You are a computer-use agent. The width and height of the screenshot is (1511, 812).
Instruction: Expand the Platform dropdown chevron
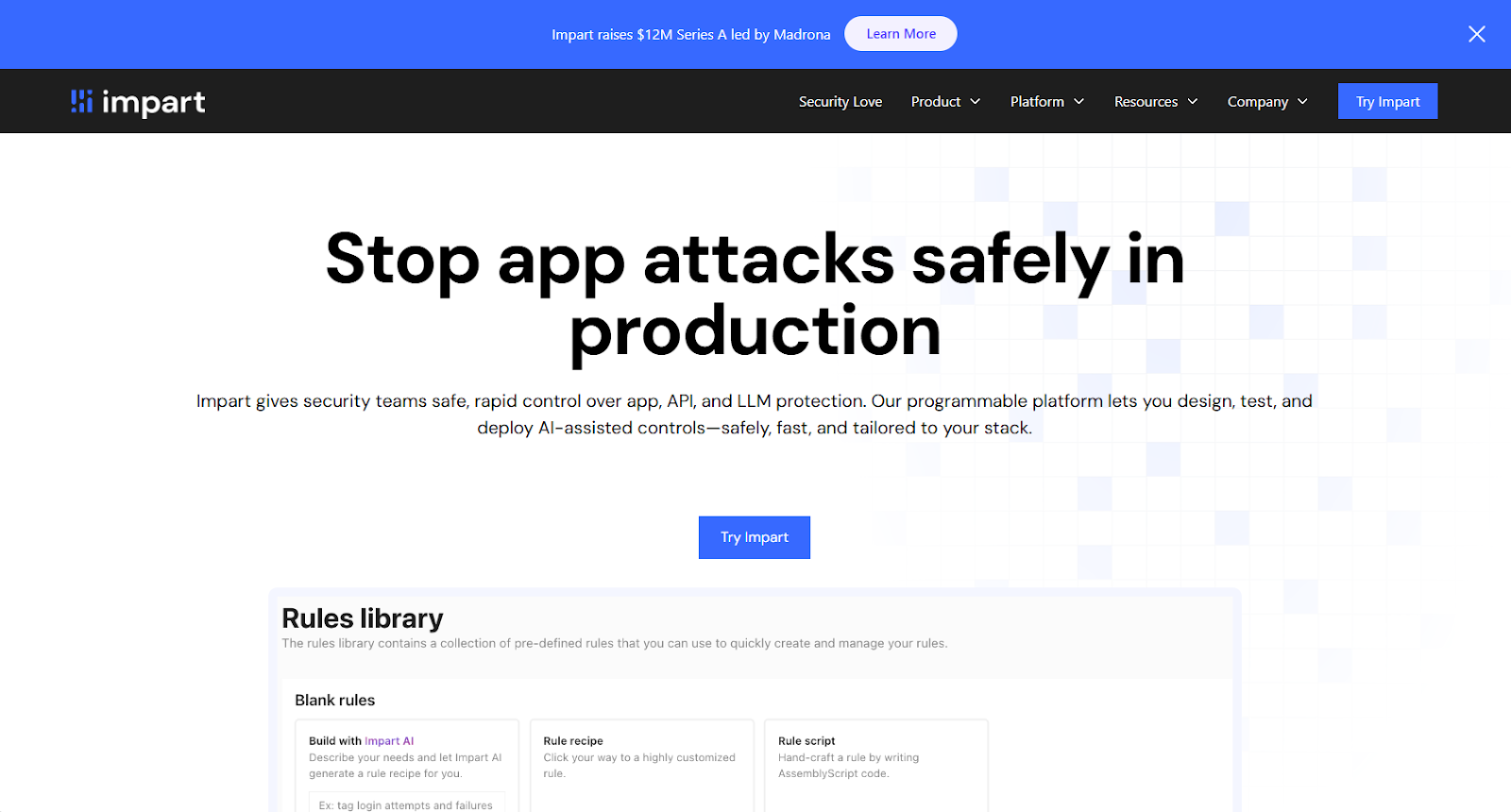coord(1079,102)
